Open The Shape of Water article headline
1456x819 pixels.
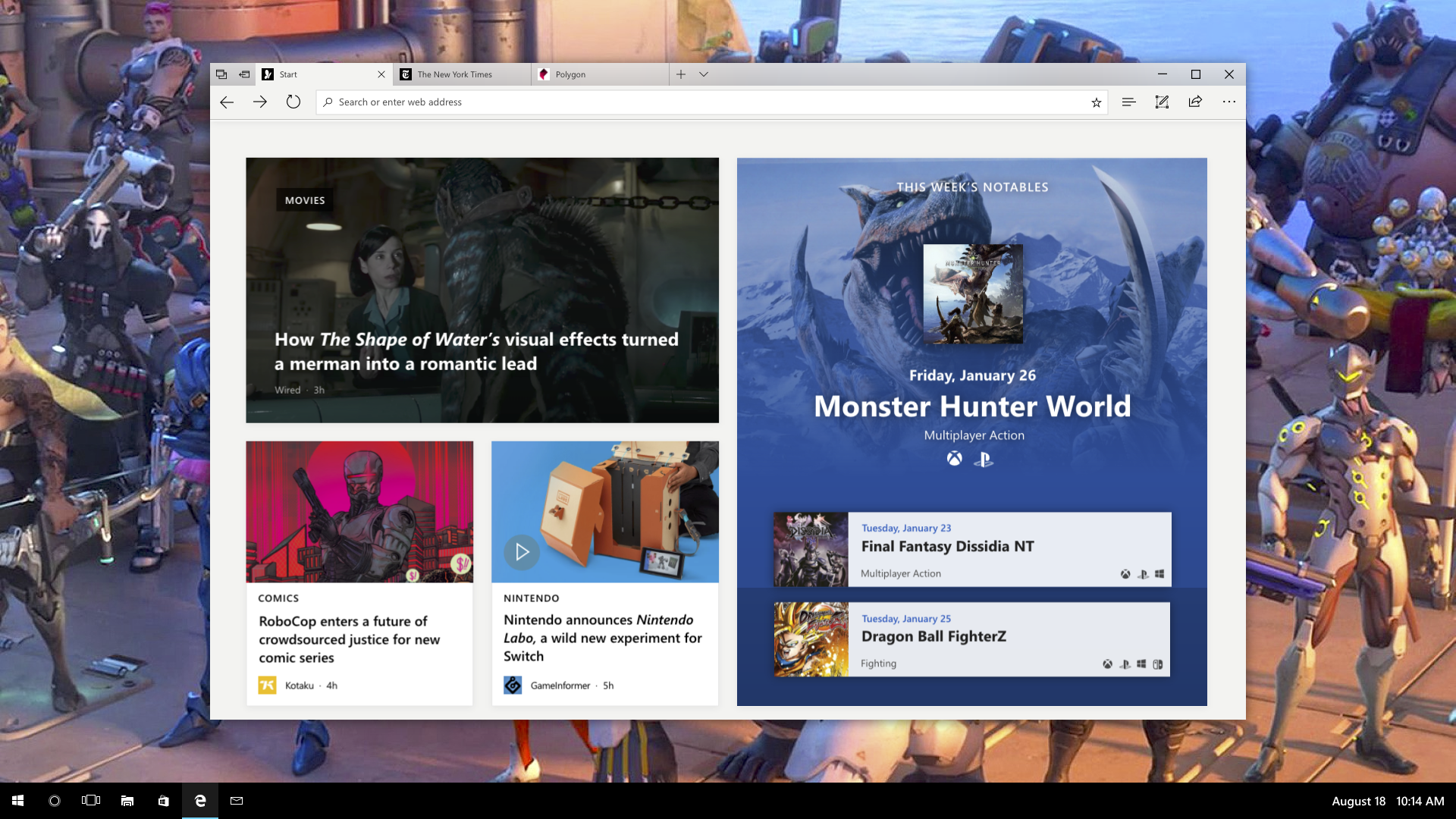(476, 352)
